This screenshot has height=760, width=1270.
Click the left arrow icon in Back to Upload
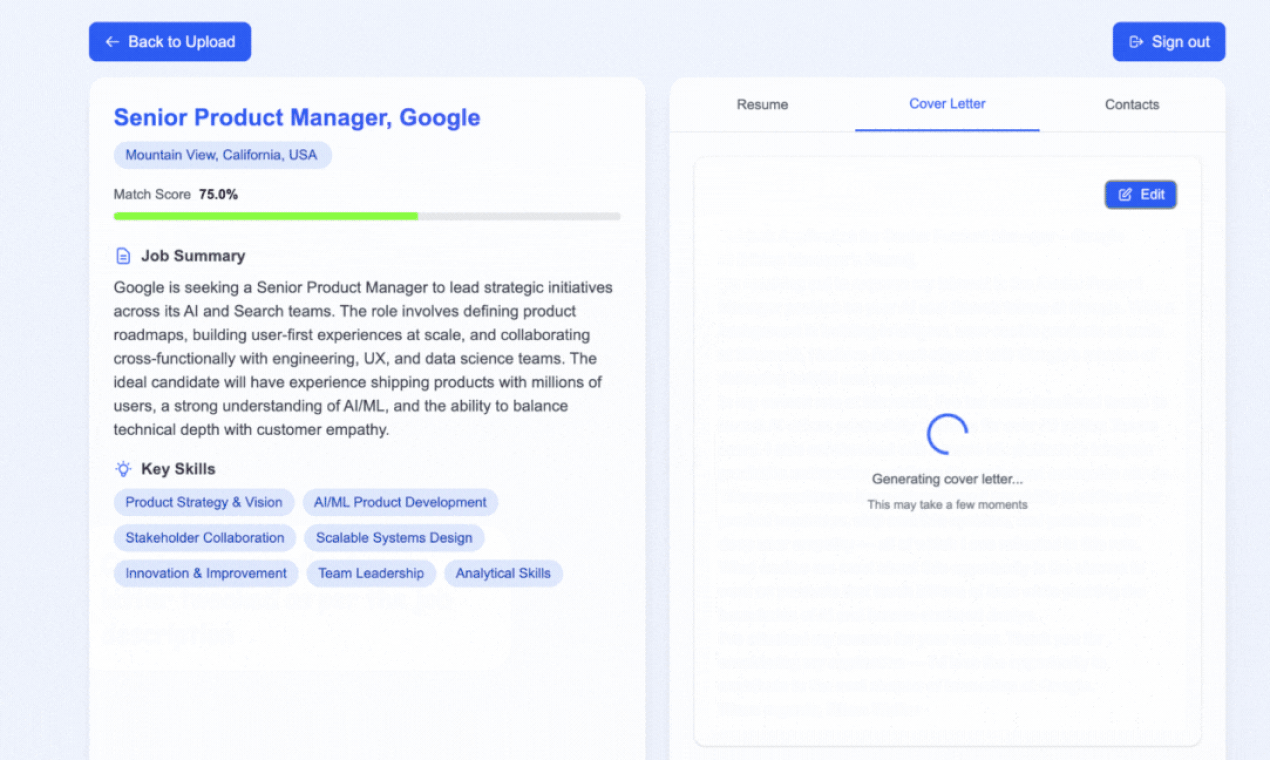(x=112, y=42)
